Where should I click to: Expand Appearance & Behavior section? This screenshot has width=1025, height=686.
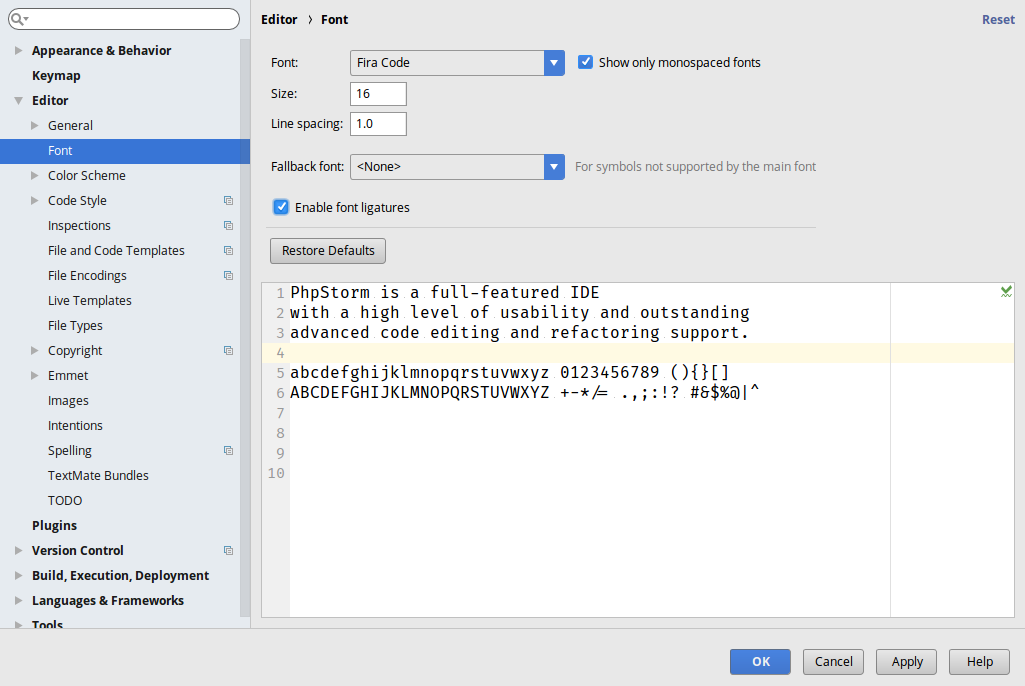[x=18, y=50]
